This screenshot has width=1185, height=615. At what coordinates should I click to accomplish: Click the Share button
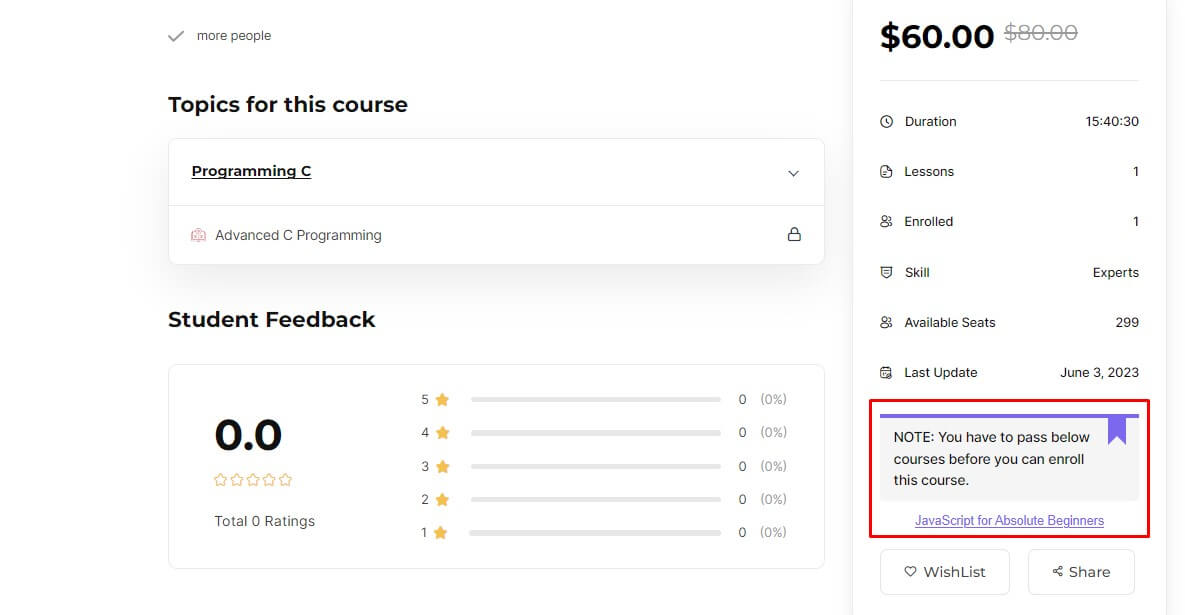(1081, 571)
